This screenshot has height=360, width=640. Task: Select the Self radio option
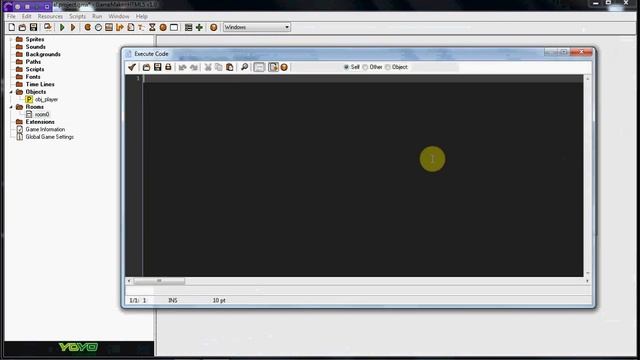pos(351,67)
